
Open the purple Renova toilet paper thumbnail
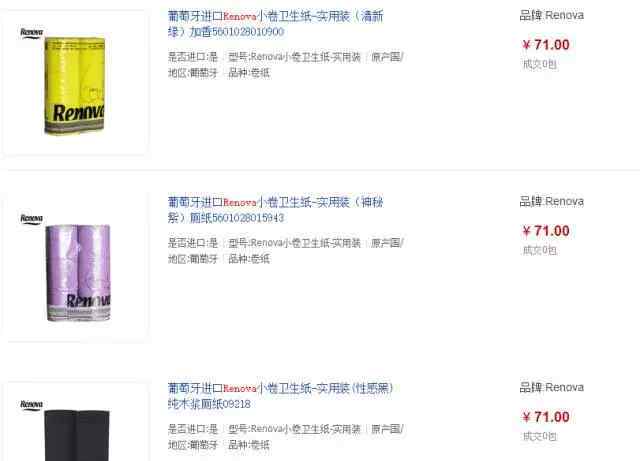[x=75, y=267]
